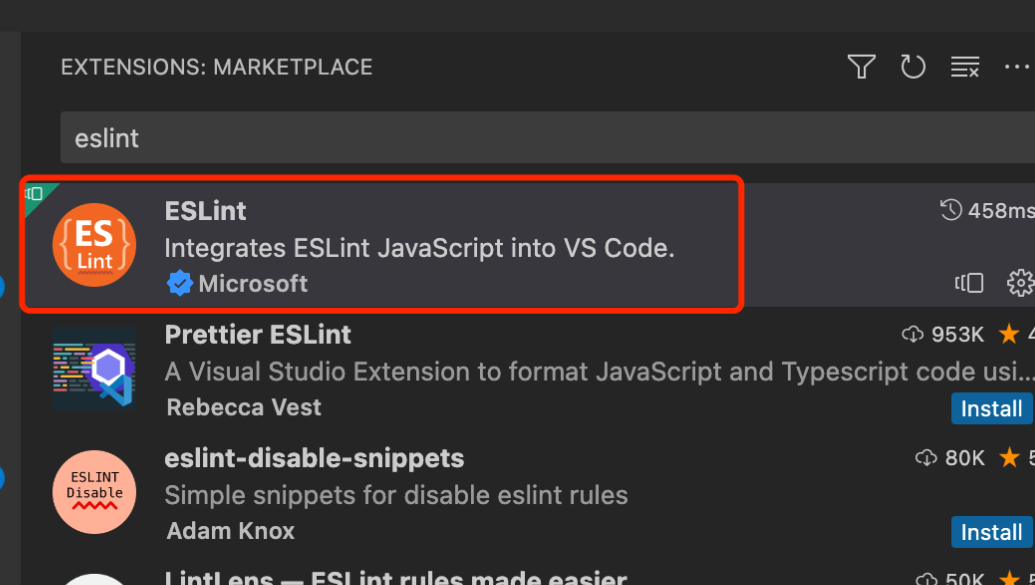Open ESLint's manage gear icon

click(1020, 283)
